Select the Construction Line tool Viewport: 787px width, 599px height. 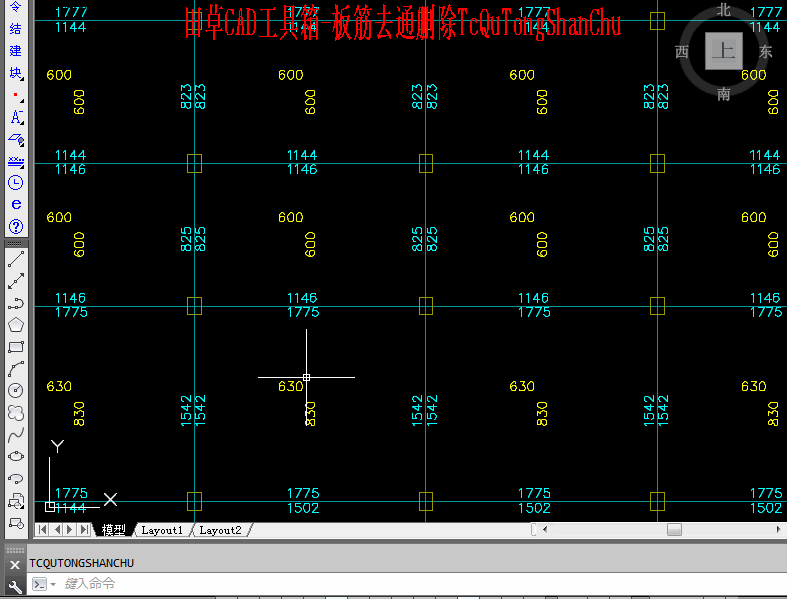coord(16,281)
